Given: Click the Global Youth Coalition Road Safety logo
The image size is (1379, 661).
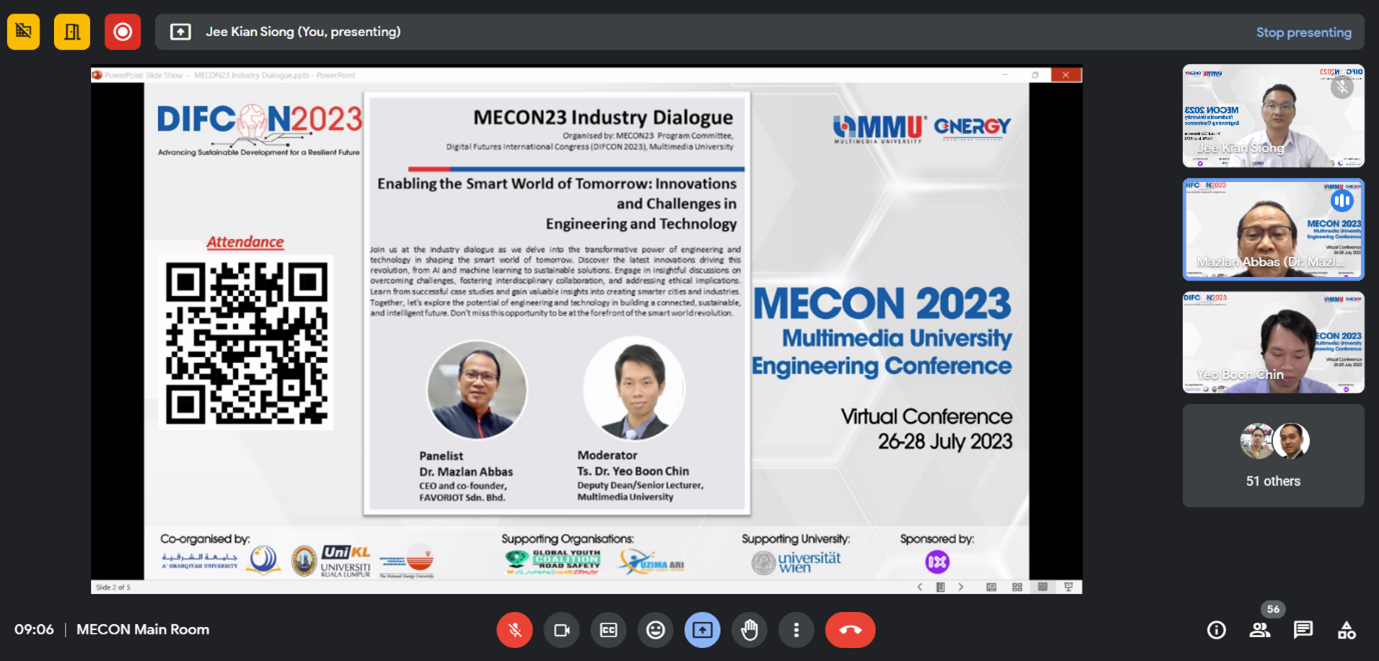Looking at the screenshot, I should pos(552,563).
